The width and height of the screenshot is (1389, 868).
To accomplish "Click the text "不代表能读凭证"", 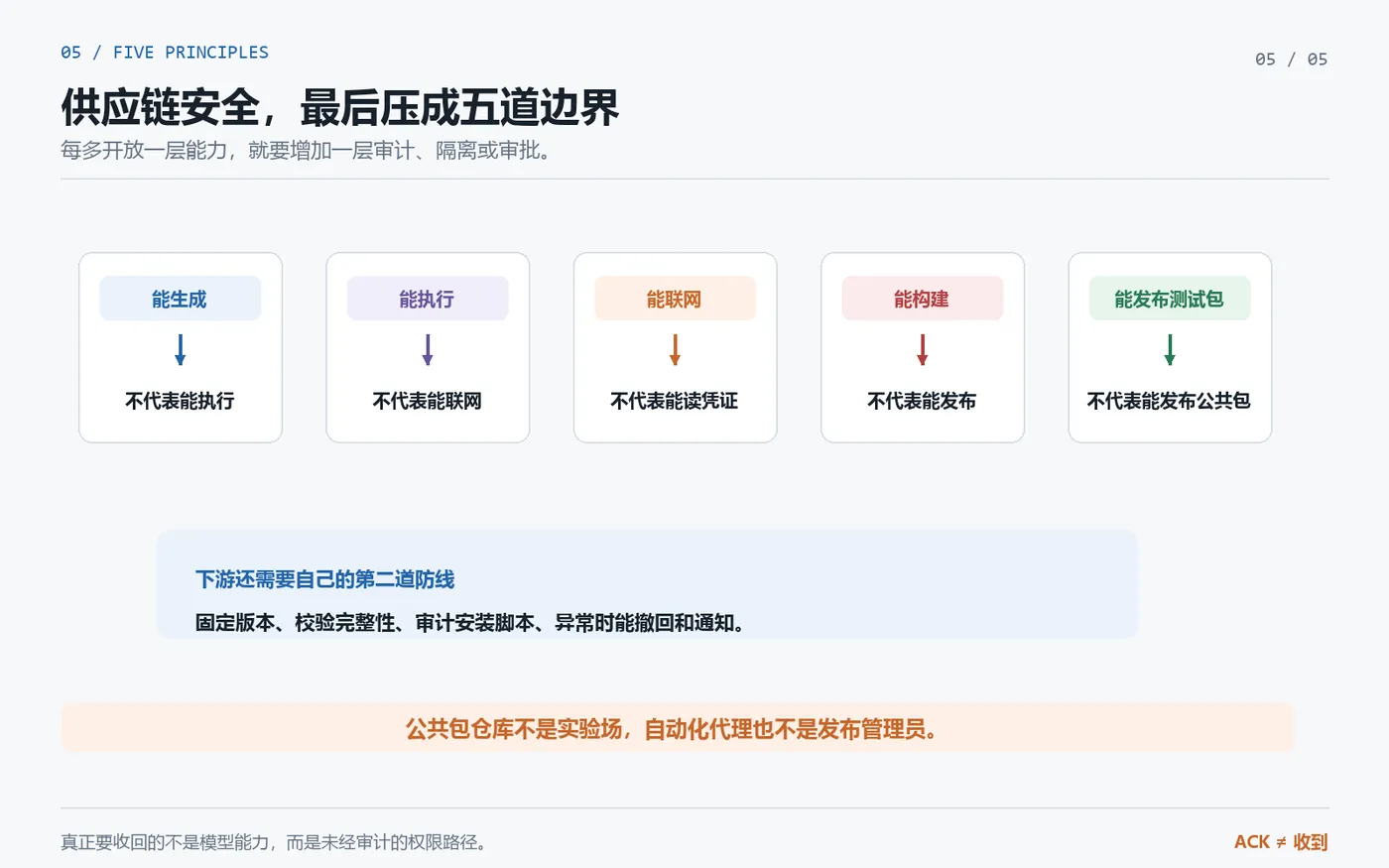I will click(x=675, y=401).
